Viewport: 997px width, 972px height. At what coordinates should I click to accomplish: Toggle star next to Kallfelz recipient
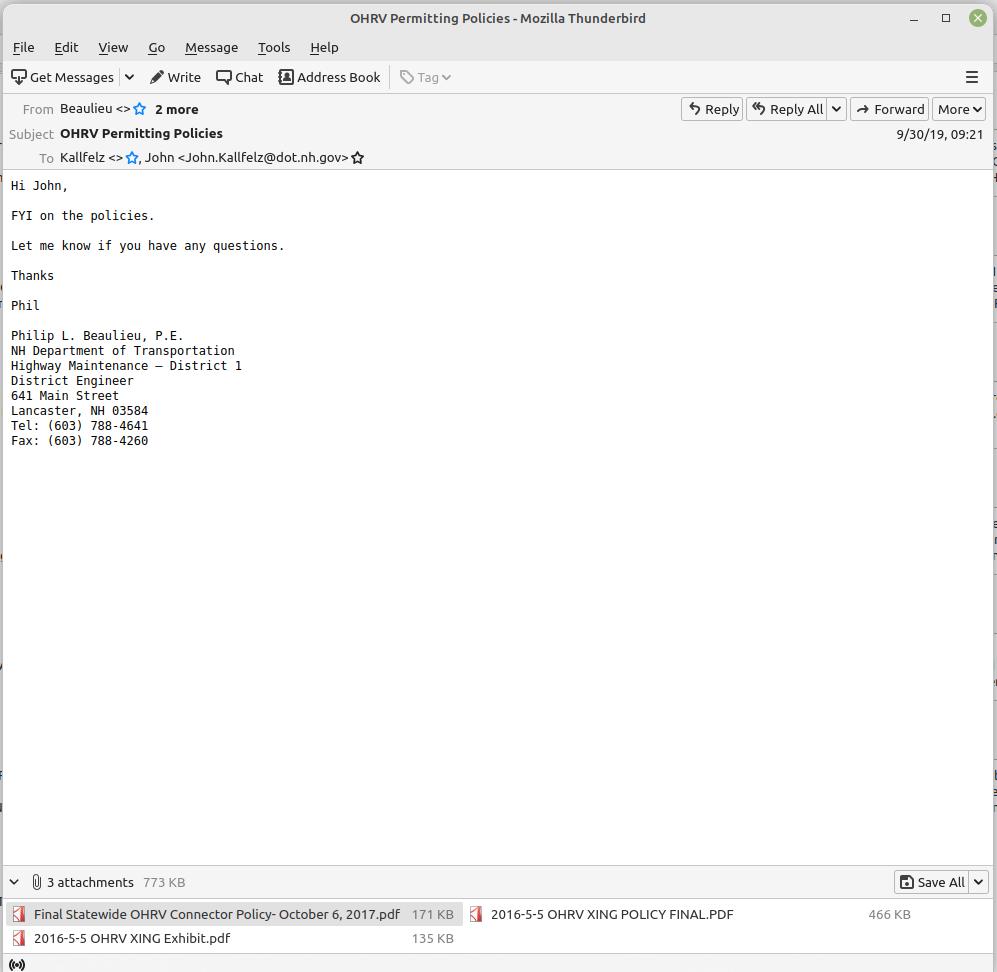click(132, 158)
